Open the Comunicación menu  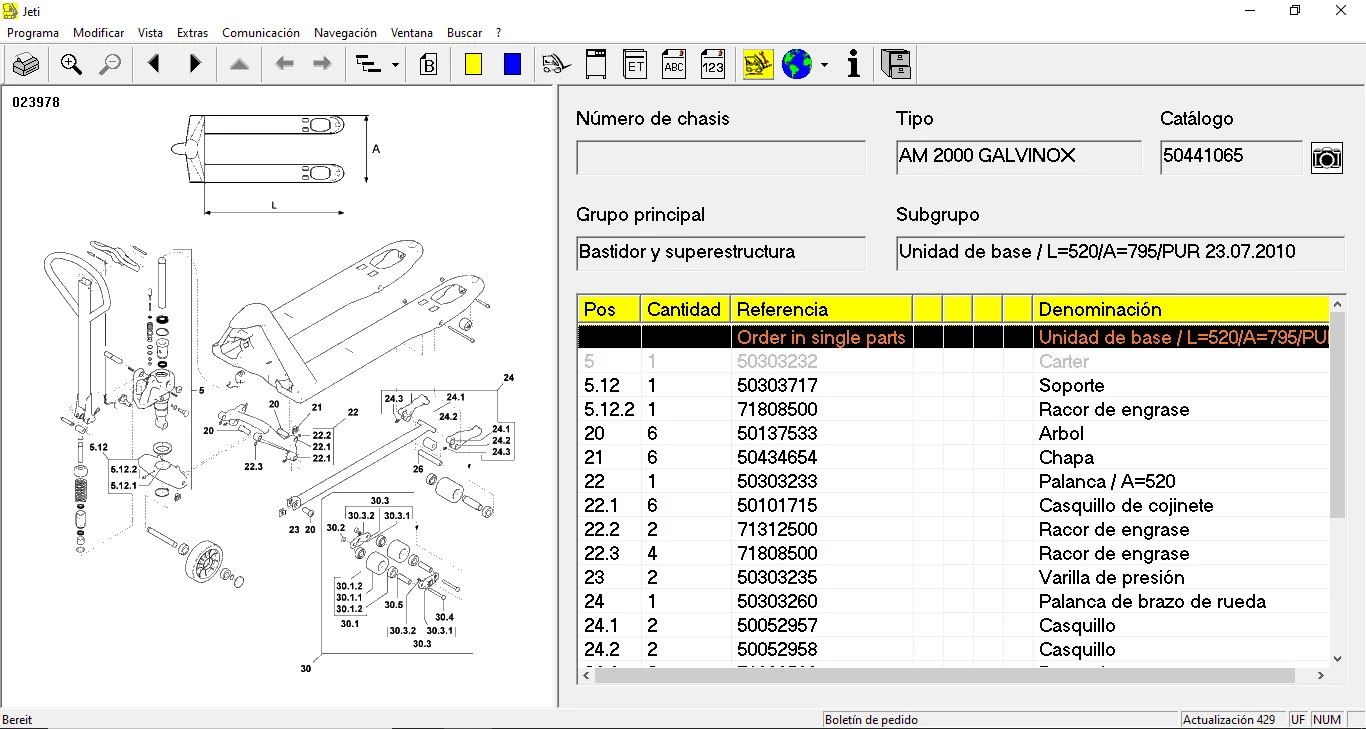(x=261, y=33)
